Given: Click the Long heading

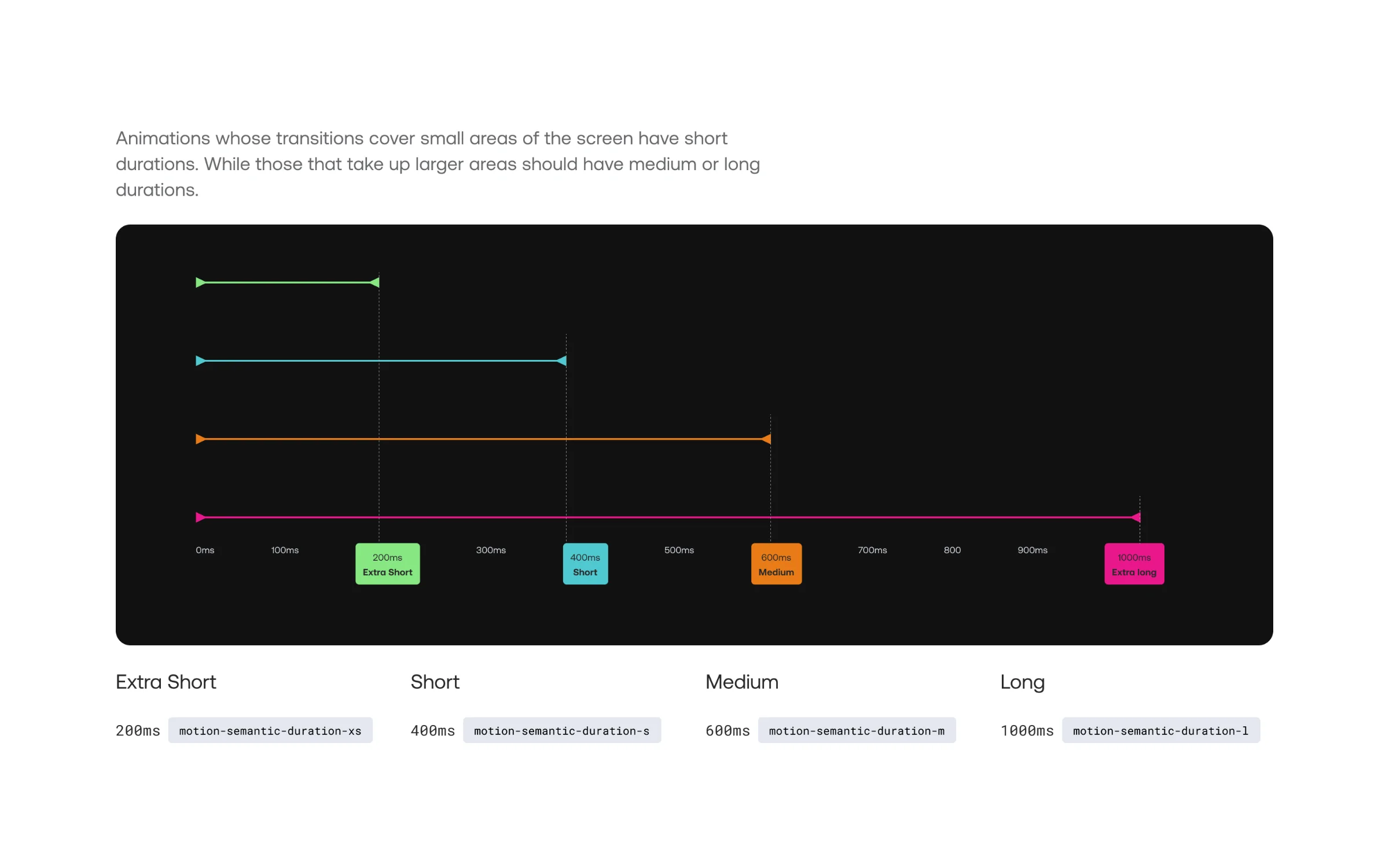Looking at the screenshot, I should (1023, 683).
